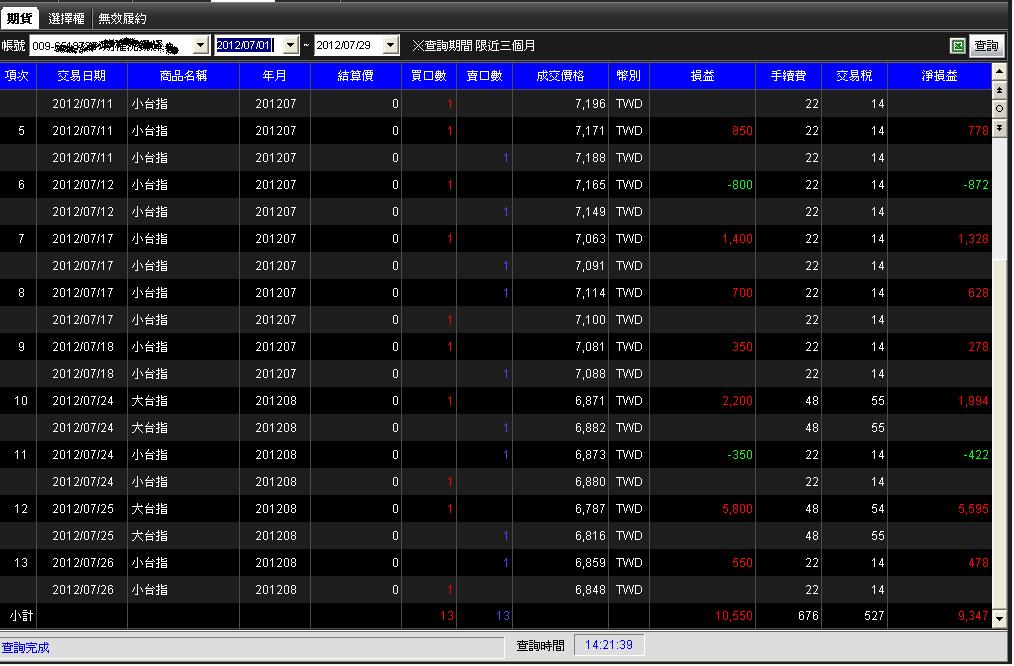
Task: Select the price 7,081 in row 9
Action: click(x=590, y=347)
